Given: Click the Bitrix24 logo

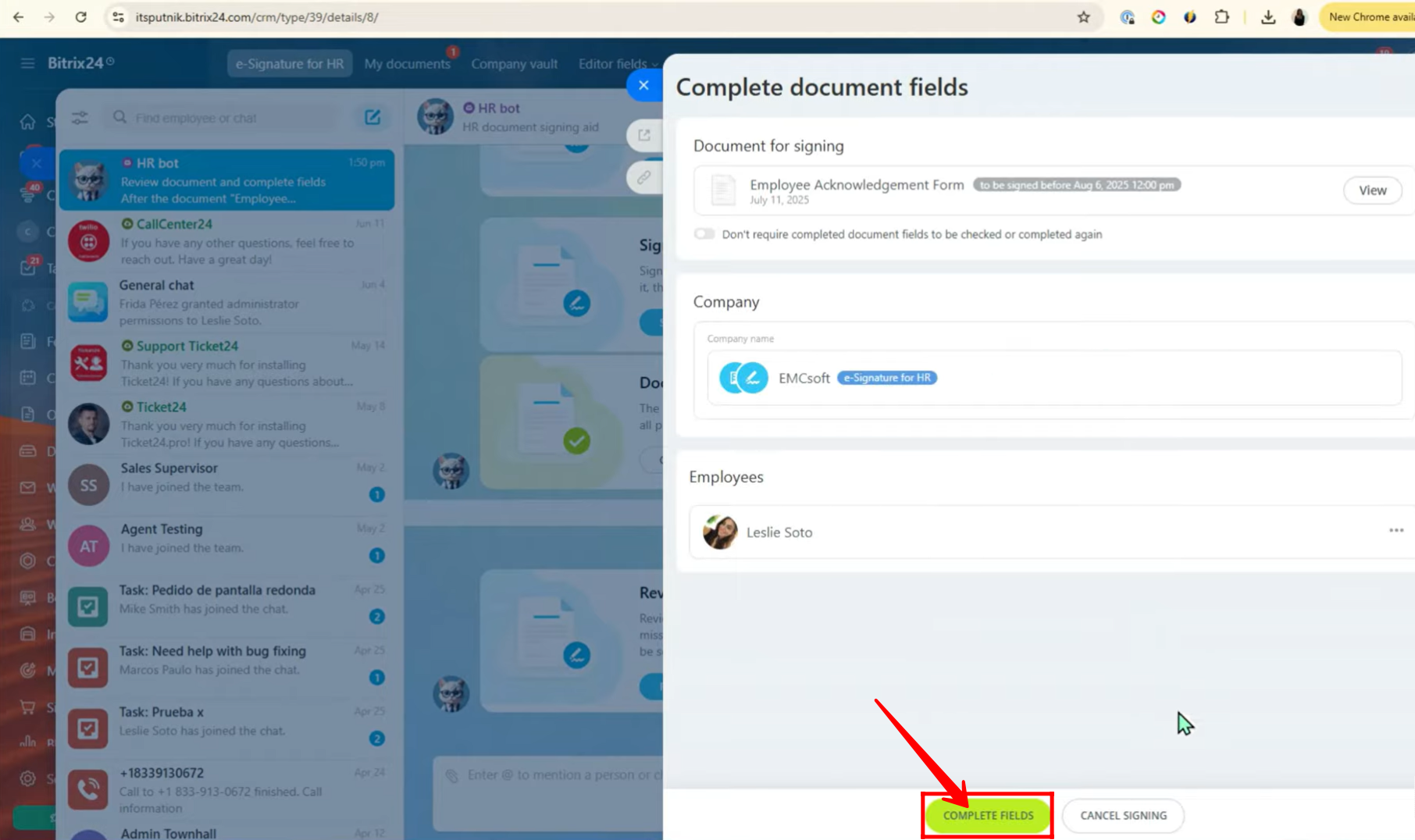Looking at the screenshot, I should (80, 63).
